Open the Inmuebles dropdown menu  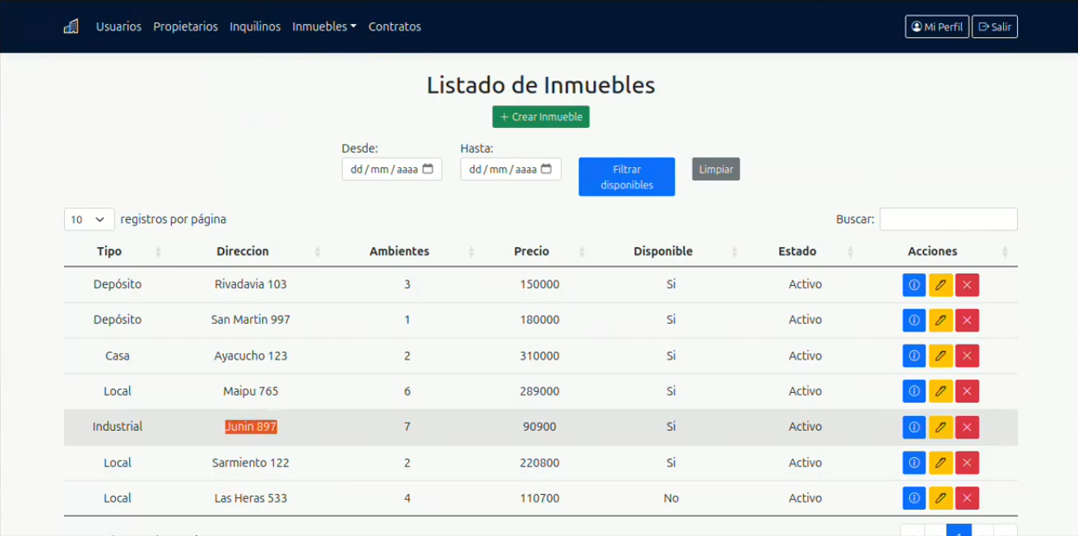tap(324, 27)
